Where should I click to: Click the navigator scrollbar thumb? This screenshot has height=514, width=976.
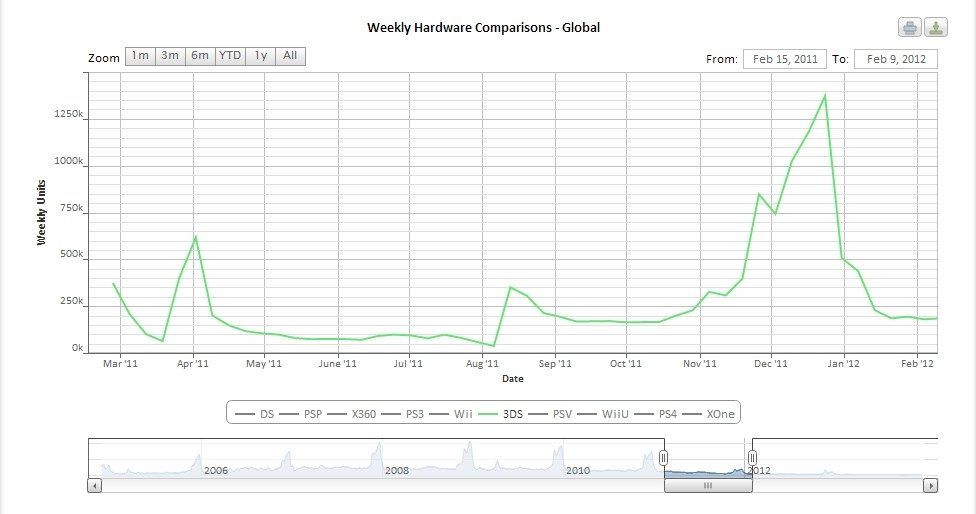[707, 486]
